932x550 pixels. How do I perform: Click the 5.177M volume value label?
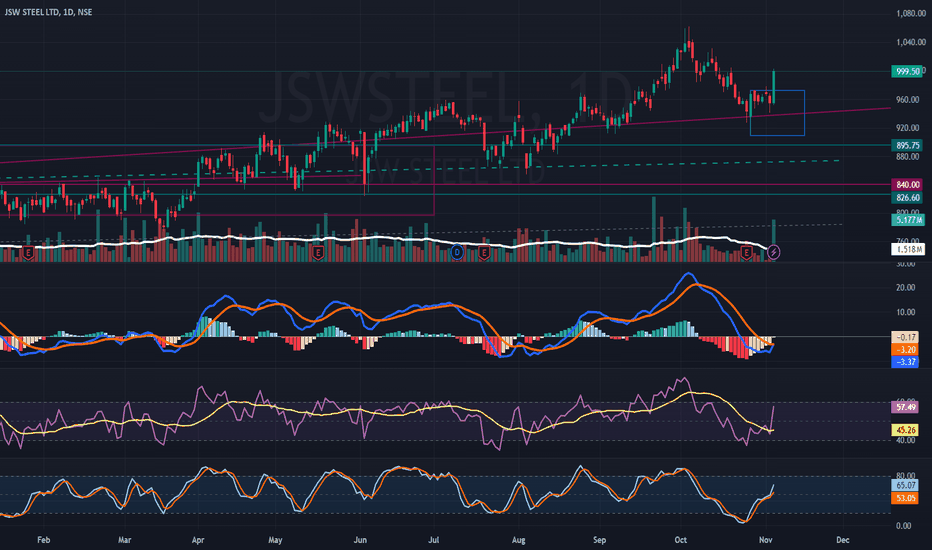pyautogui.click(x=908, y=220)
